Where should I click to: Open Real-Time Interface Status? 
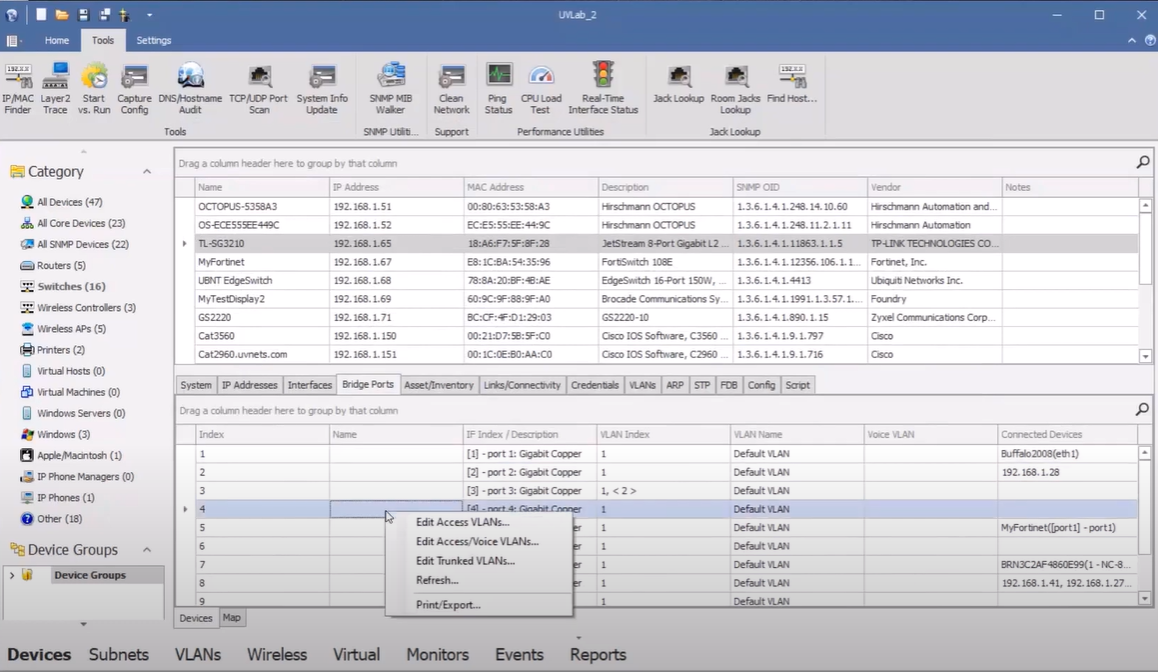pyautogui.click(x=603, y=89)
